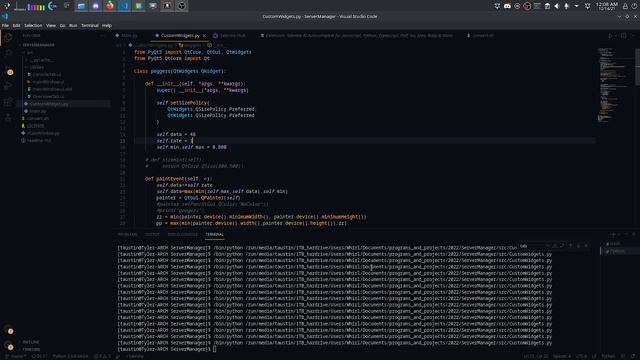640x360 pixels.
Task: Open the Accounts icon at sidebar bottom
Action: [x=9, y=330]
